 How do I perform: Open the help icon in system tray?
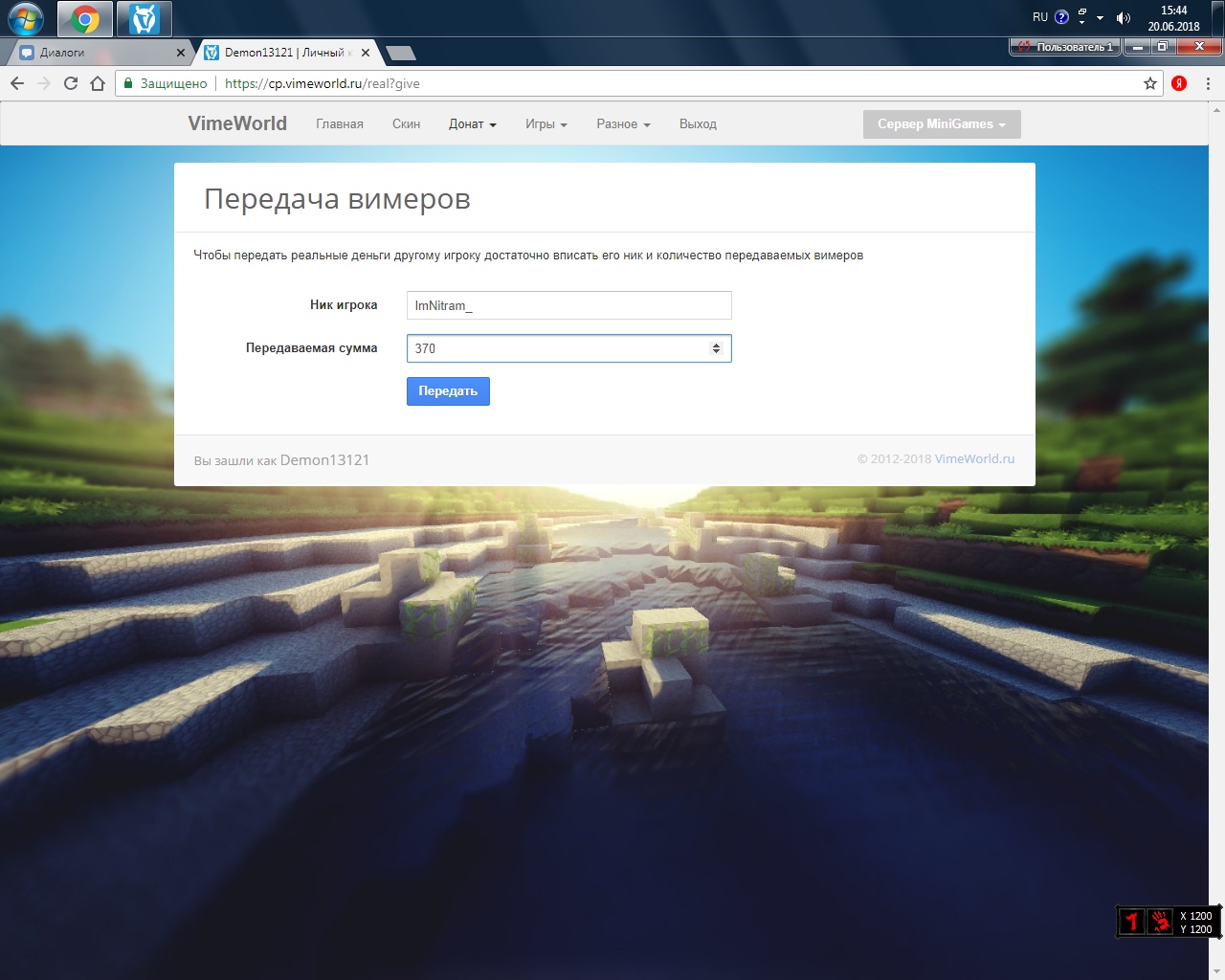[1061, 17]
